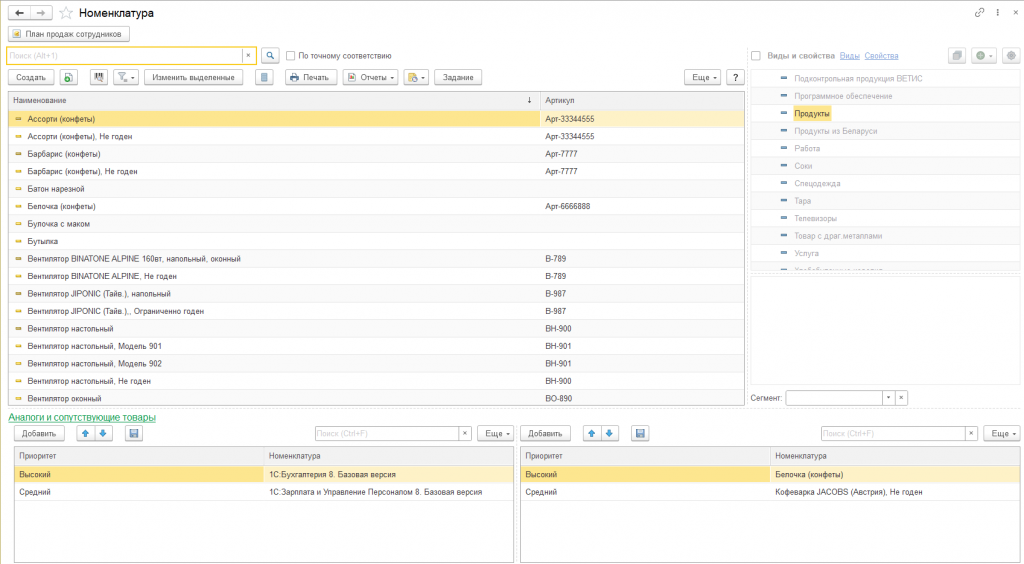Open the green plus dropdown in the Виды panel
This screenshot has width=1024, height=564.
[984, 55]
